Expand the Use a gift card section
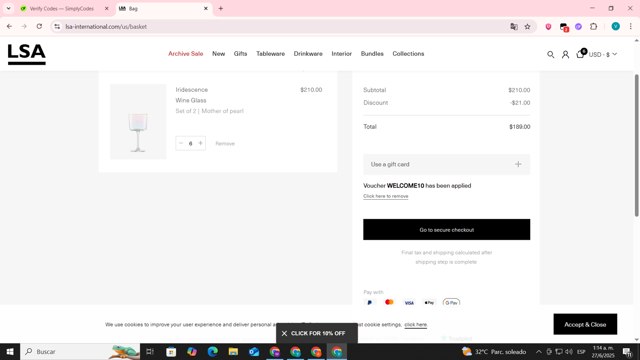The height and width of the screenshot is (360, 640). 447,164
